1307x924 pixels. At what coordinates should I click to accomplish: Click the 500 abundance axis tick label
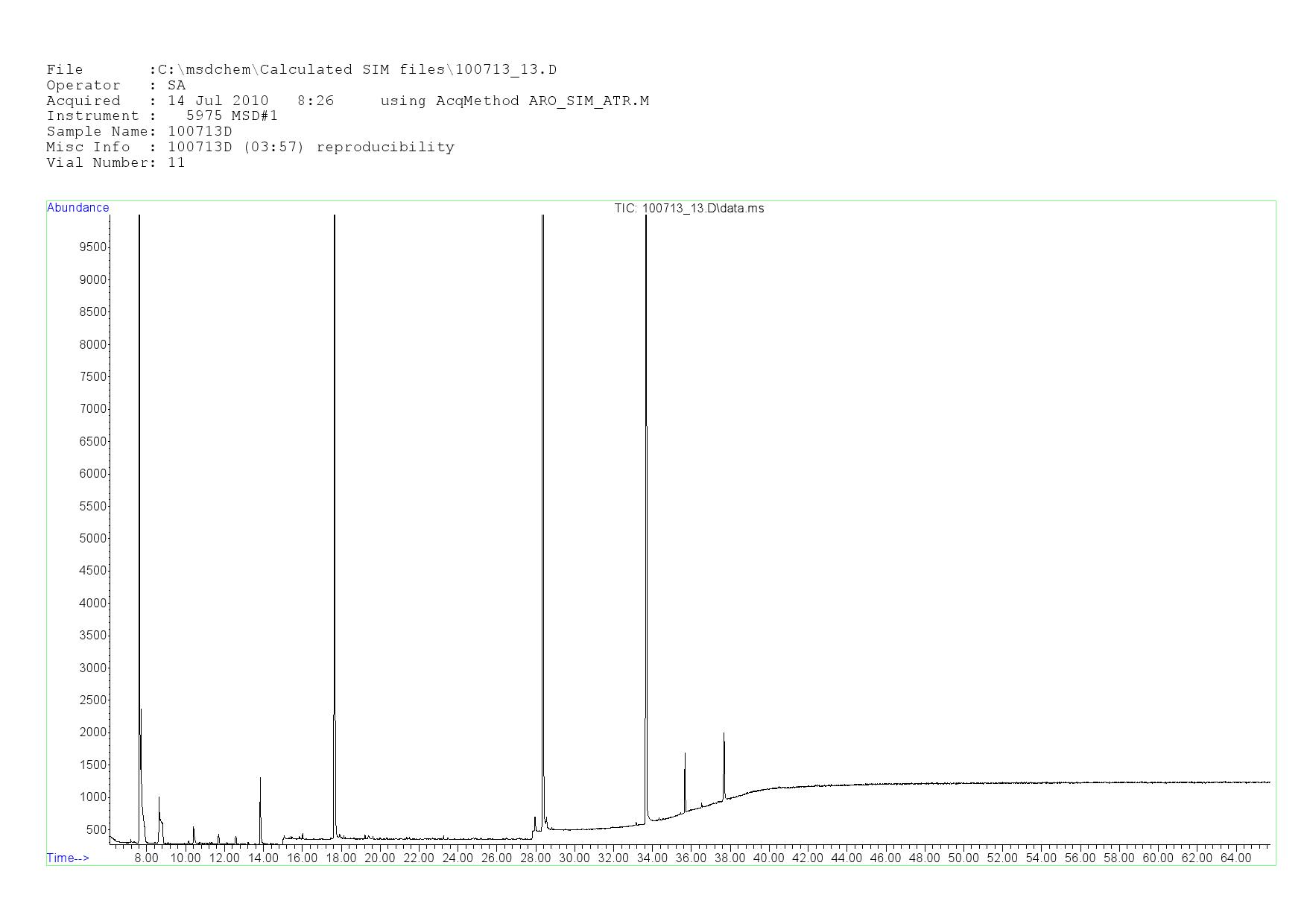[96, 830]
